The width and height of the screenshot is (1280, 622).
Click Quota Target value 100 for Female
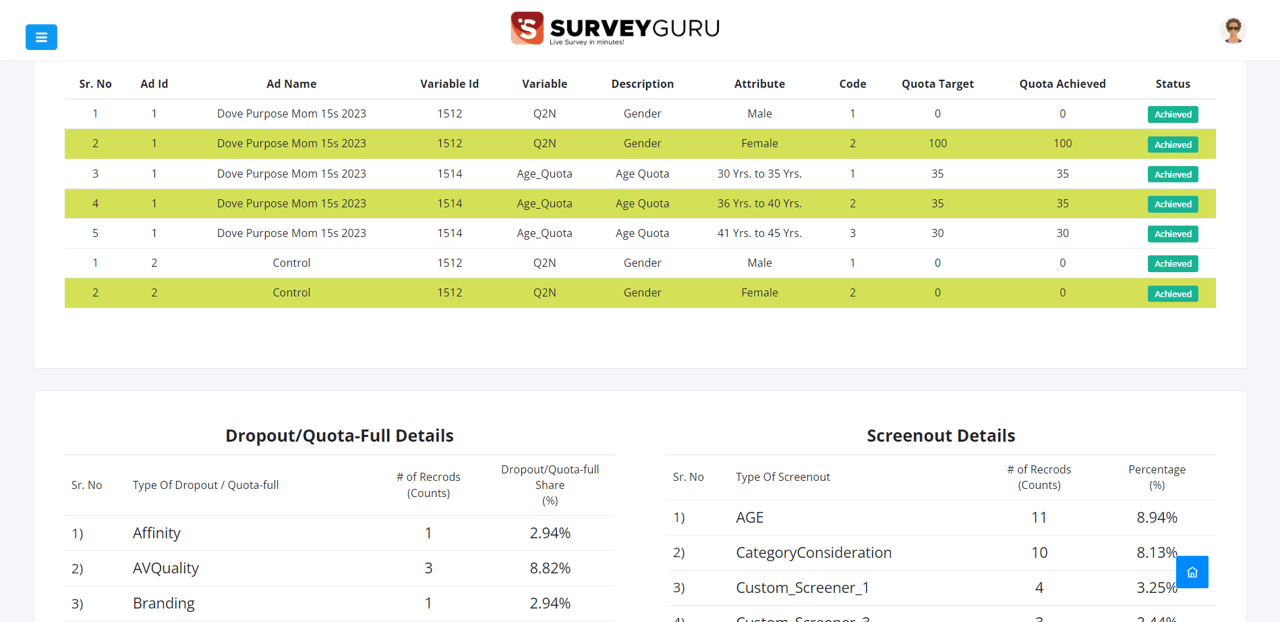[x=937, y=144]
